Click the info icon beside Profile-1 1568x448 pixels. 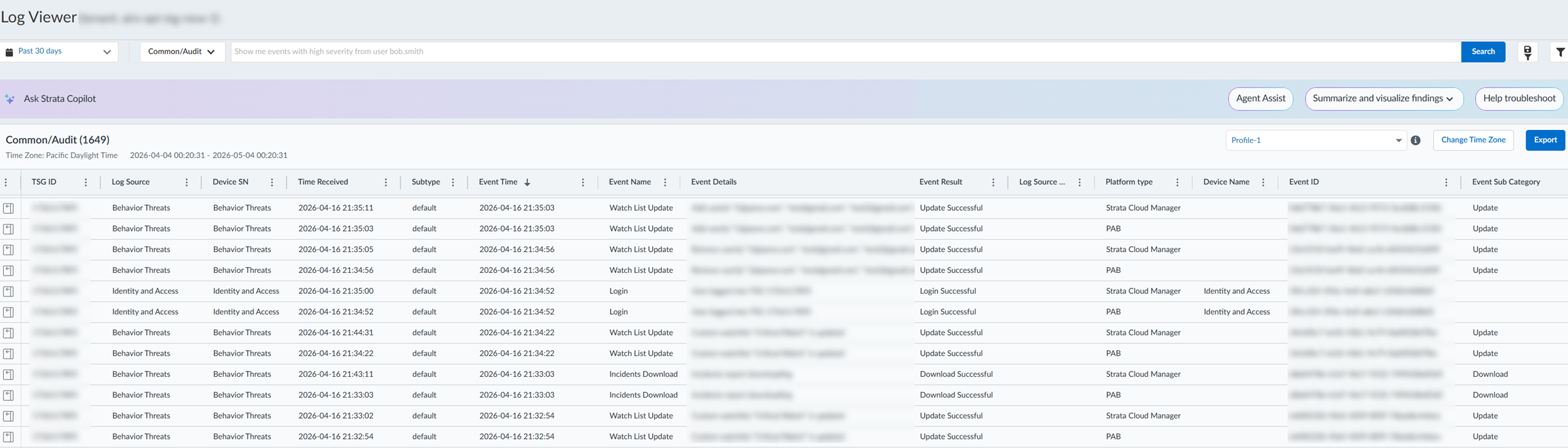click(1416, 140)
